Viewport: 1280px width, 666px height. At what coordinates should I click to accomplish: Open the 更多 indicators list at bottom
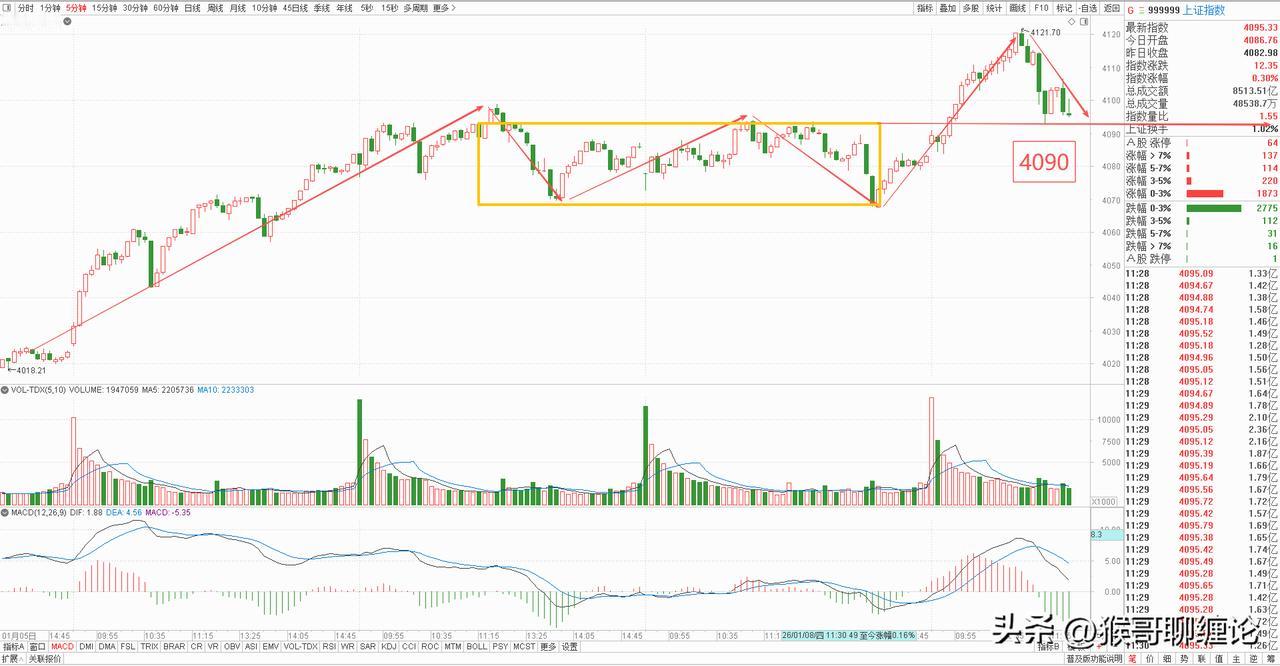click(548, 647)
